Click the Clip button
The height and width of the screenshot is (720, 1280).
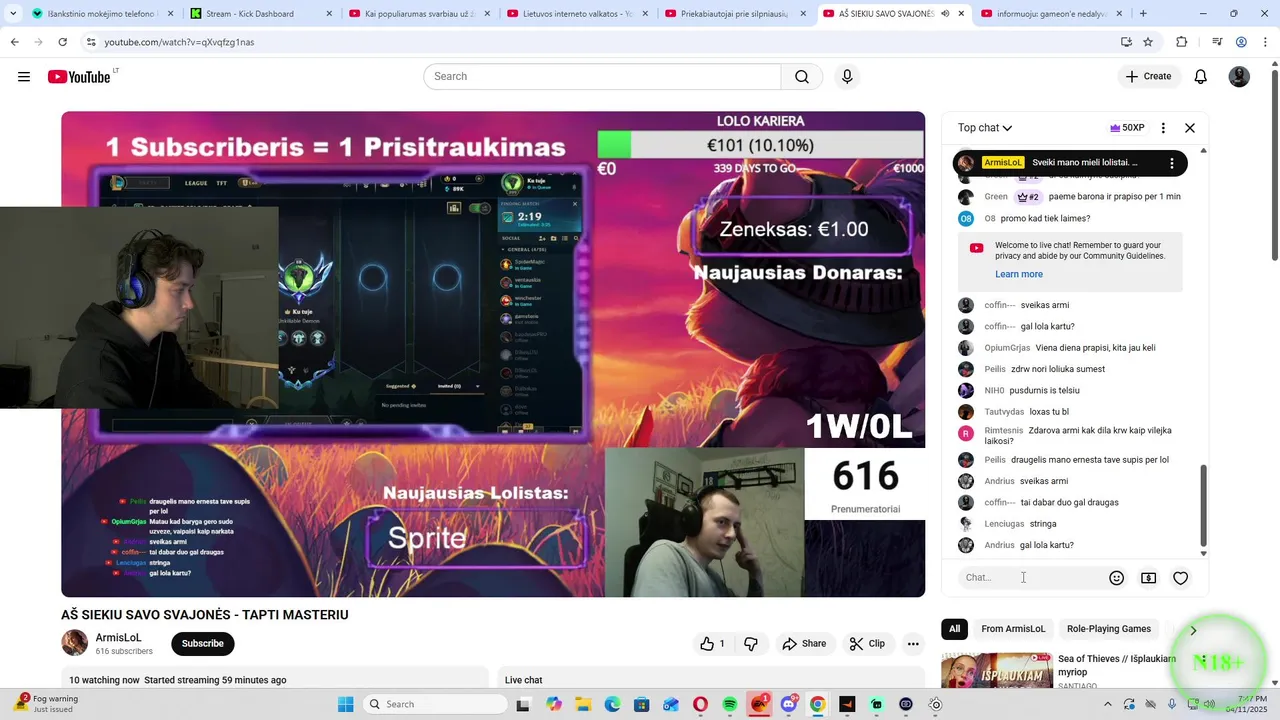868,644
